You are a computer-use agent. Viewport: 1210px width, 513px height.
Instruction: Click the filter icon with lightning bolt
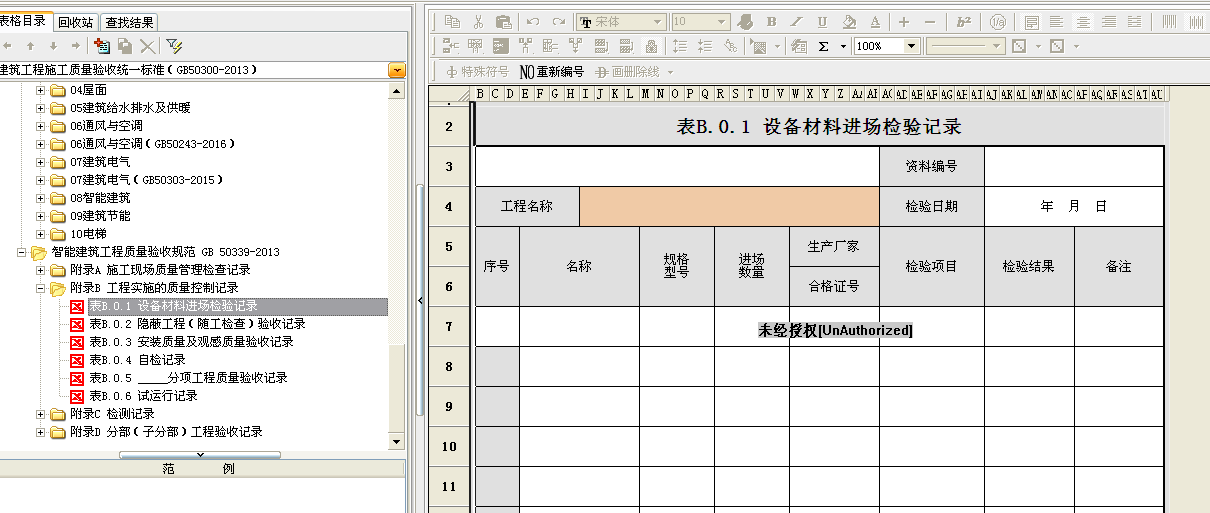[174, 45]
